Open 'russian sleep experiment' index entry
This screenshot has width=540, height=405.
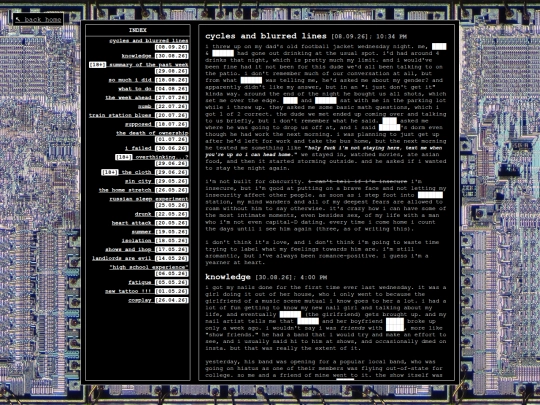[149, 199]
